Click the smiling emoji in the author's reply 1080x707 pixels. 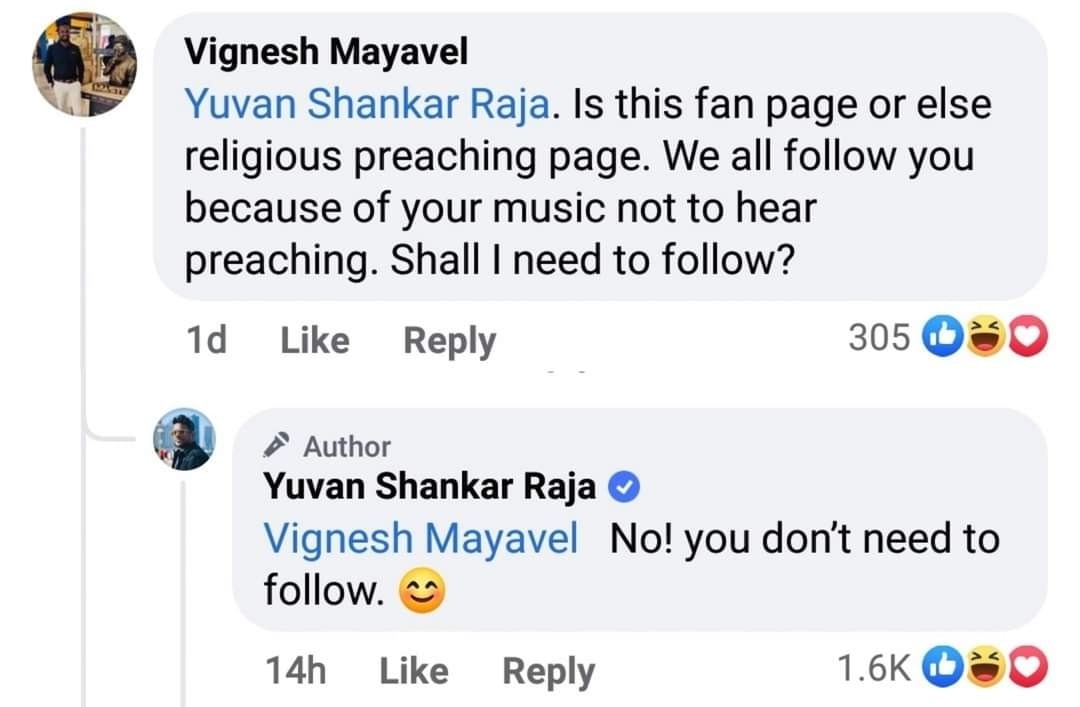[422, 594]
